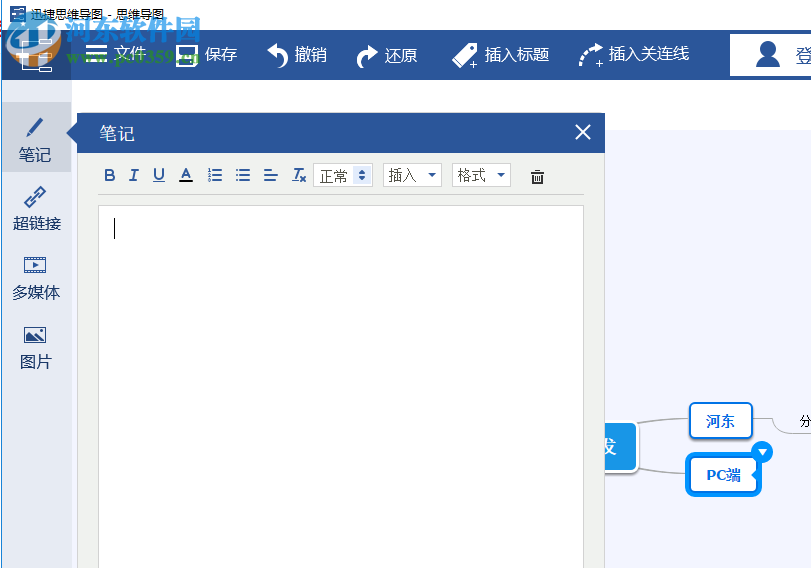Click the 保存 save button
This screenshot has height=568, width=811.
pos(206,55)
